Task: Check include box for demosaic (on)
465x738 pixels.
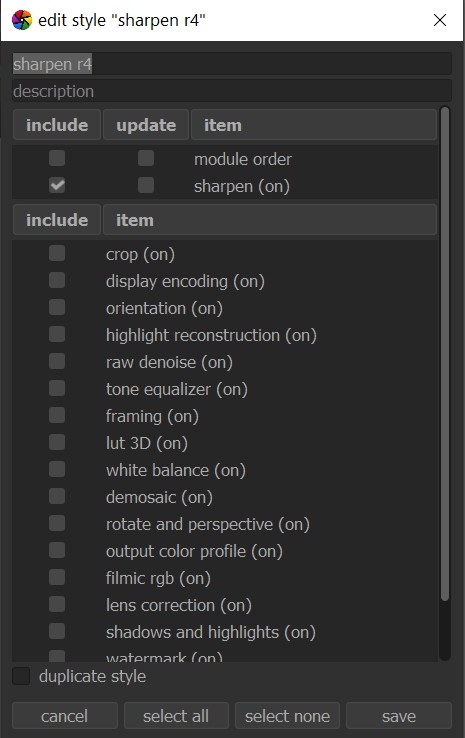Action: (x=57, y=497)
